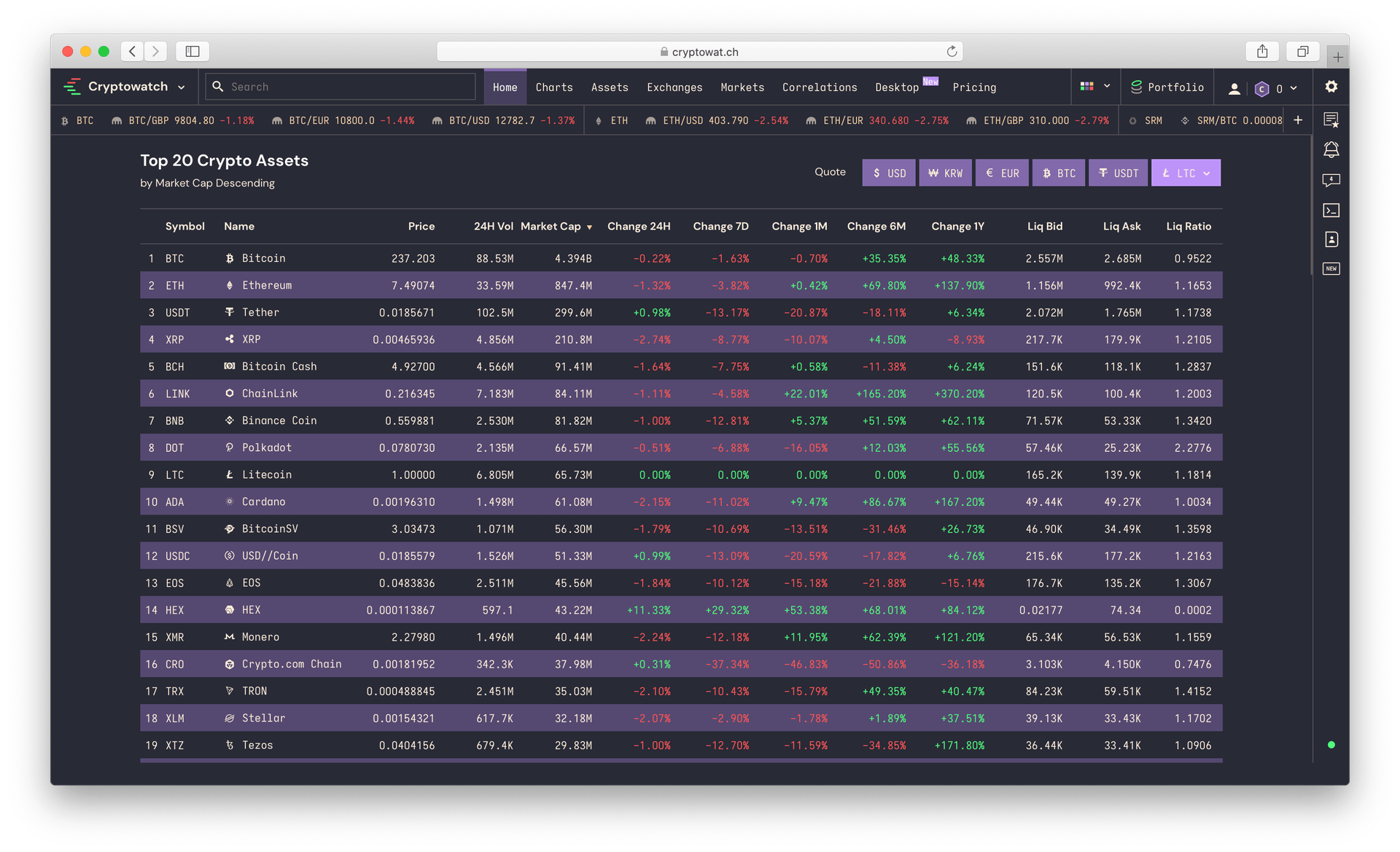Screen dimensions: 1400x852
Task: Select USD as the quote currency
Action: (888, 173)
